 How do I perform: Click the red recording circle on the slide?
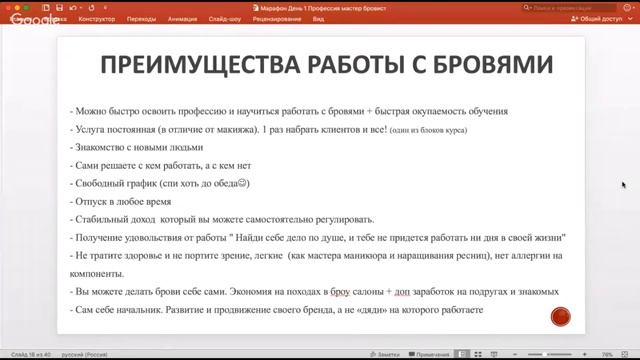pyautogui.click(x=560, y=317)
